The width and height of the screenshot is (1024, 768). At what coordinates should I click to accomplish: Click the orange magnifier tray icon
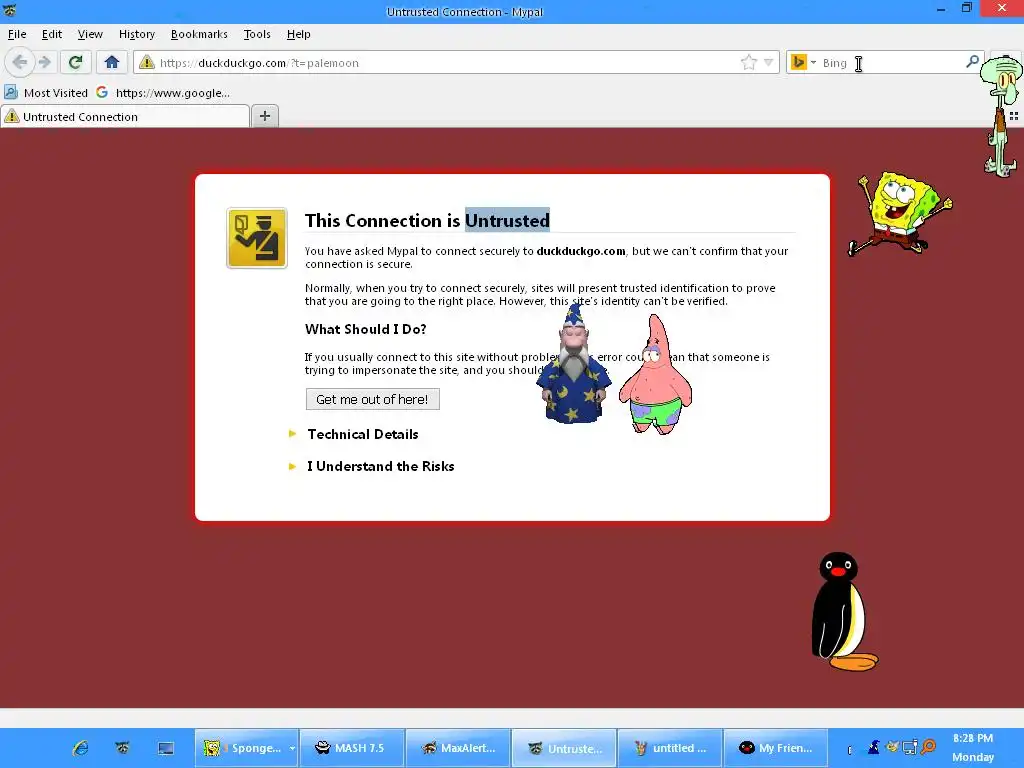tap(928, 746)
